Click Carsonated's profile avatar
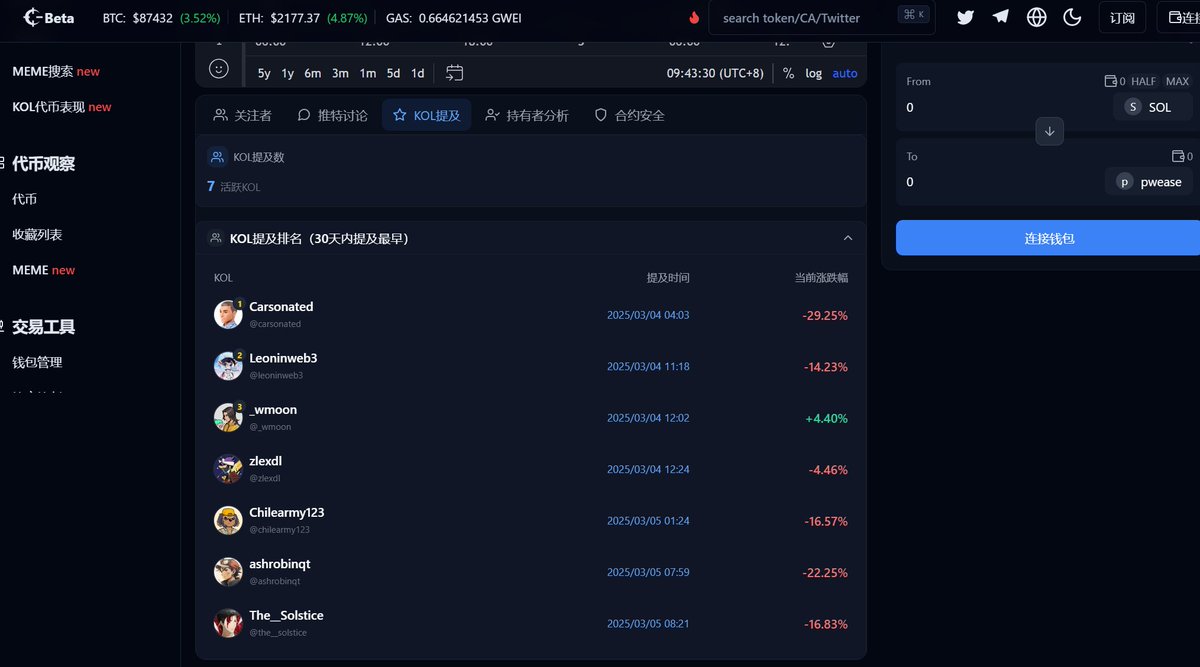The height and width of the screenshot is (667, 1200). tap(228, 315)
